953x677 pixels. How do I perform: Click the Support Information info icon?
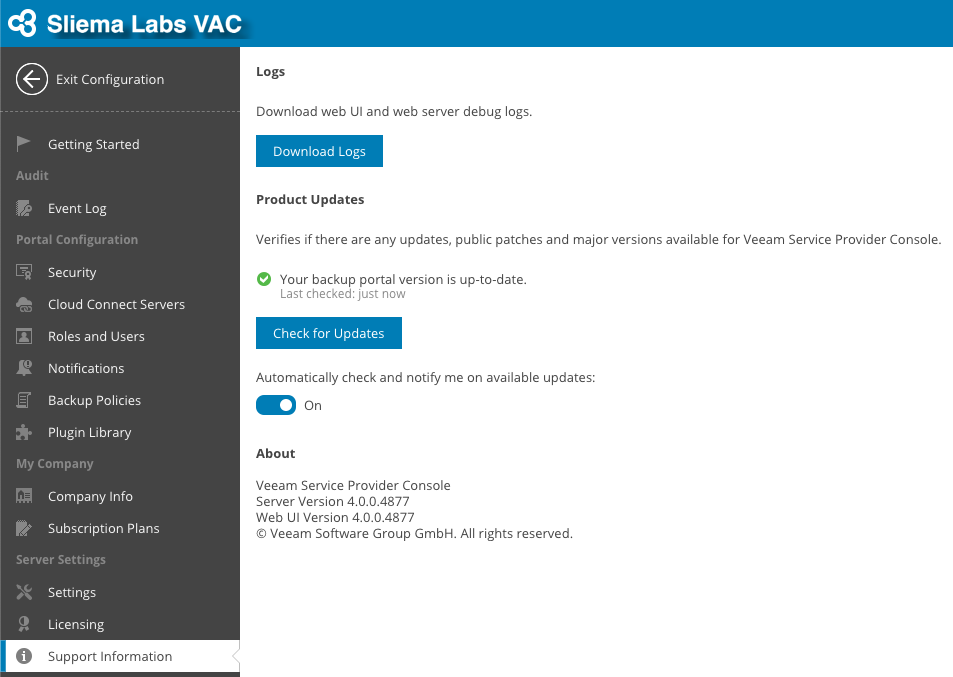pos(24,656)
